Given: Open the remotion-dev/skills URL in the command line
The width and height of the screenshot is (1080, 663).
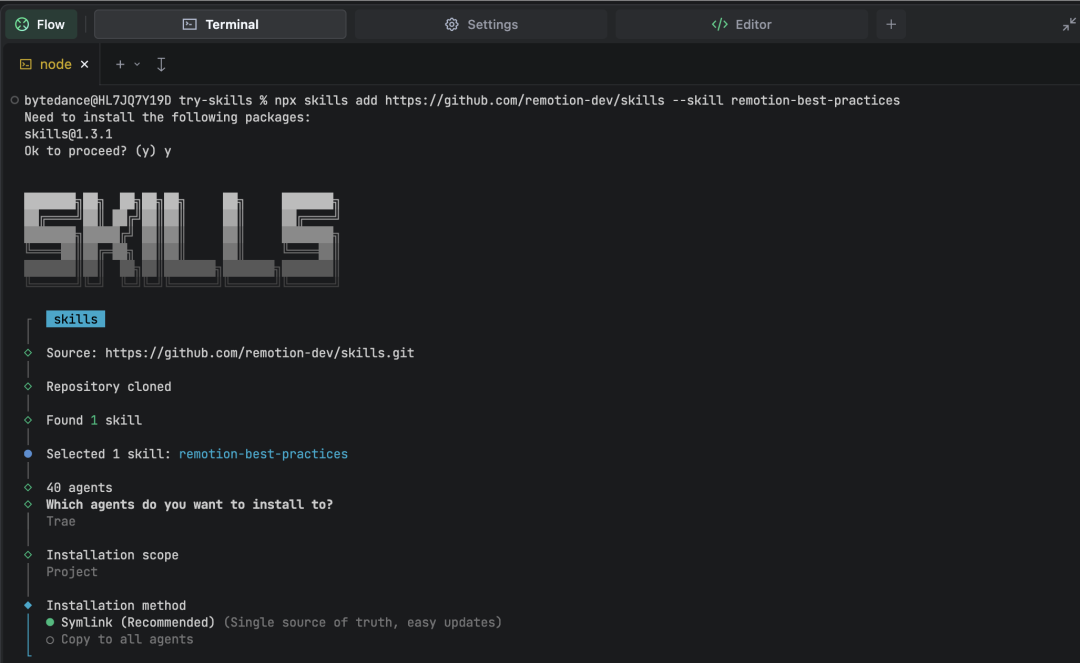Looking at the screenshot, I should coord(525,101).
